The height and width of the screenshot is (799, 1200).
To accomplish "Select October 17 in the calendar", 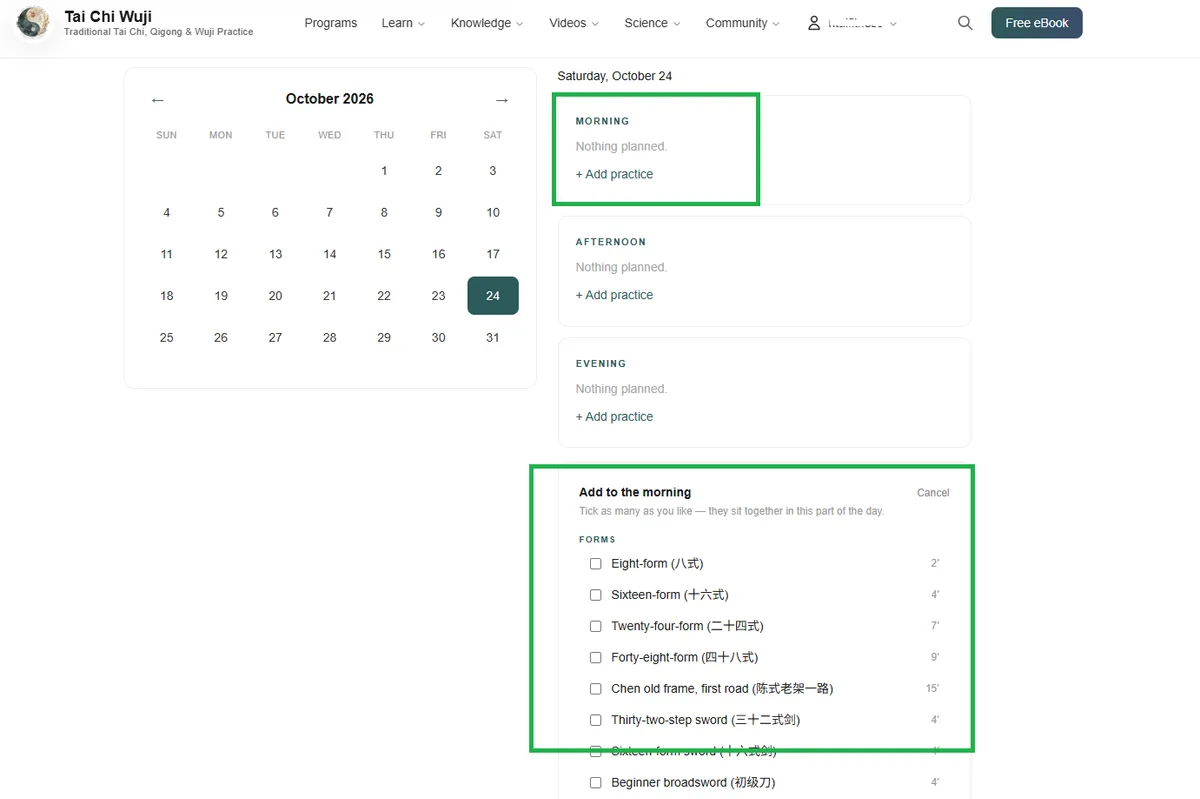I will 493,254.
